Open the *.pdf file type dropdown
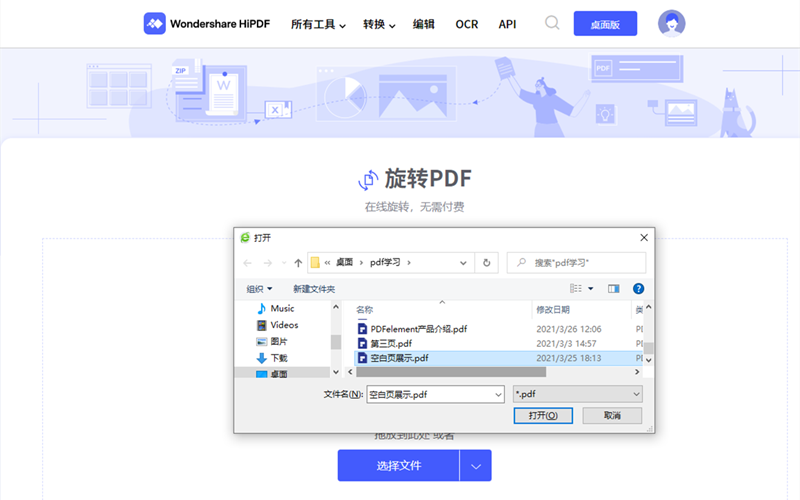 click(x=577, y=394)
